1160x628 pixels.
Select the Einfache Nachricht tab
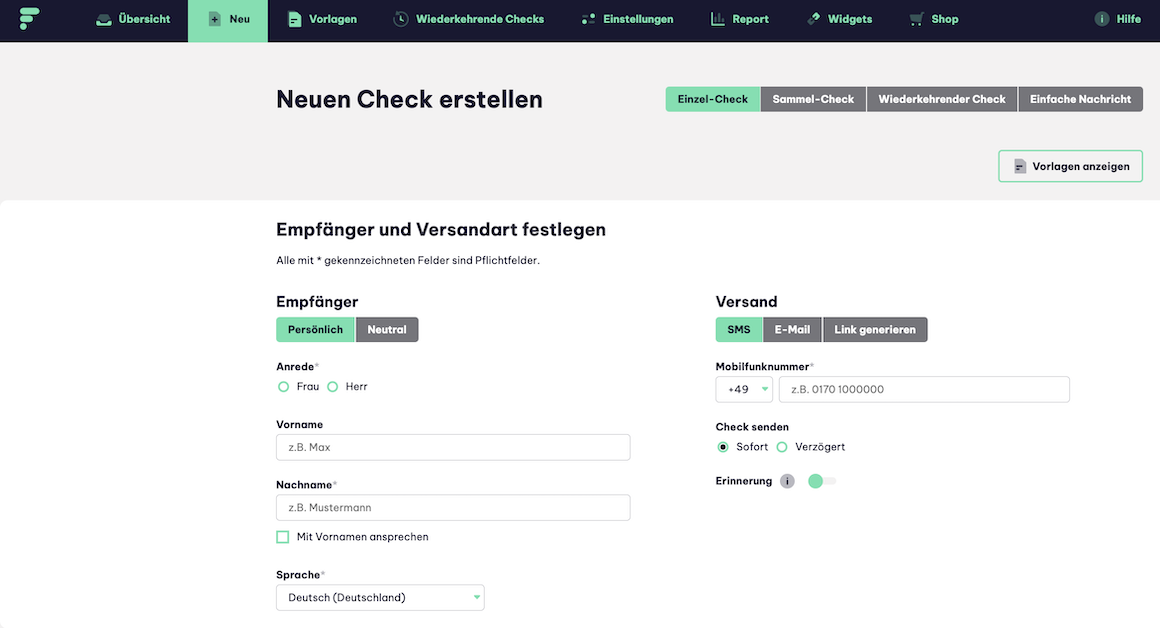pos(1080,99)
